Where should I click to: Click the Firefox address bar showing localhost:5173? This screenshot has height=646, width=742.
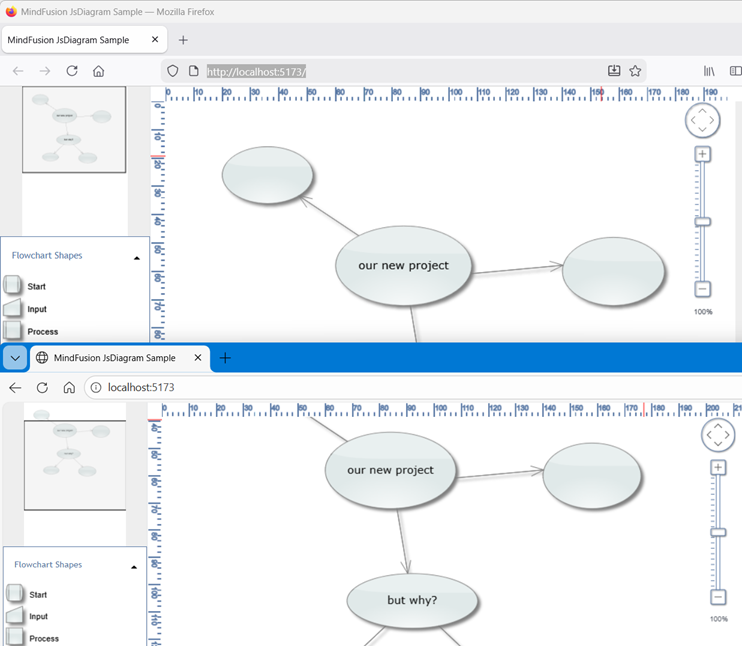[400, 71]
